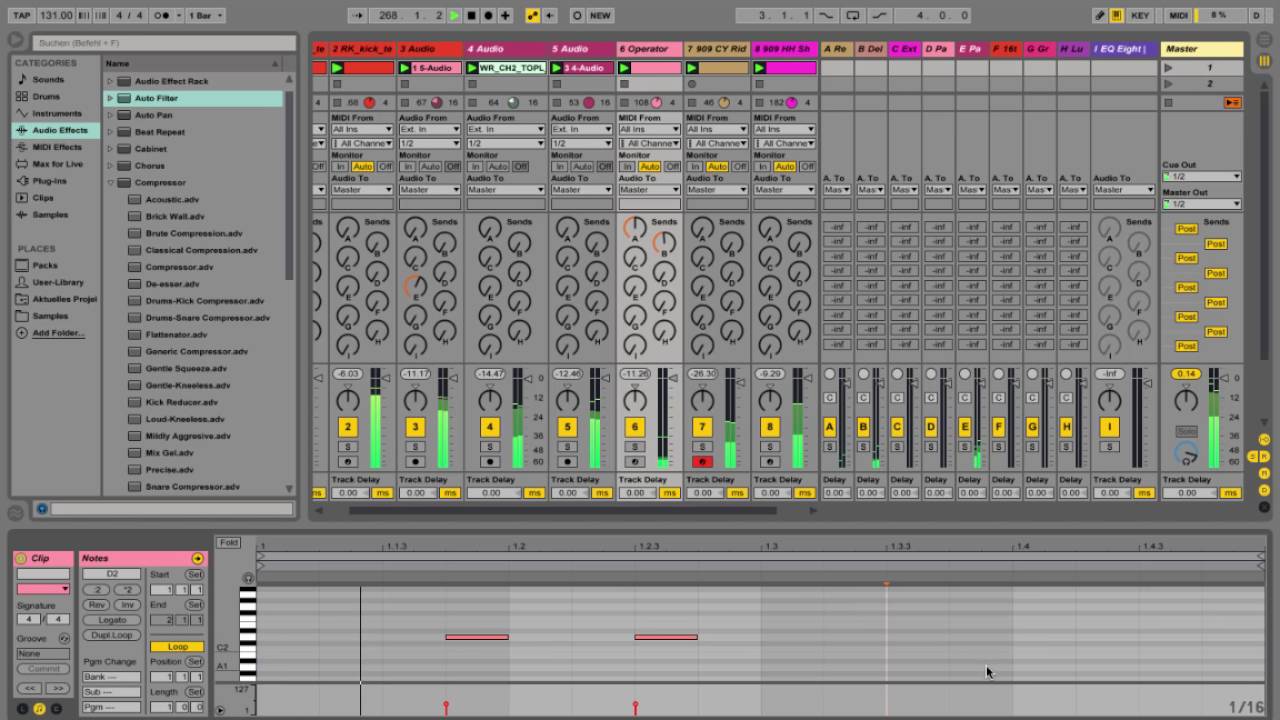This screenshot has width=1280, height=720.
Task: Click the TAP tempo button
Action: tap(21, 15)
